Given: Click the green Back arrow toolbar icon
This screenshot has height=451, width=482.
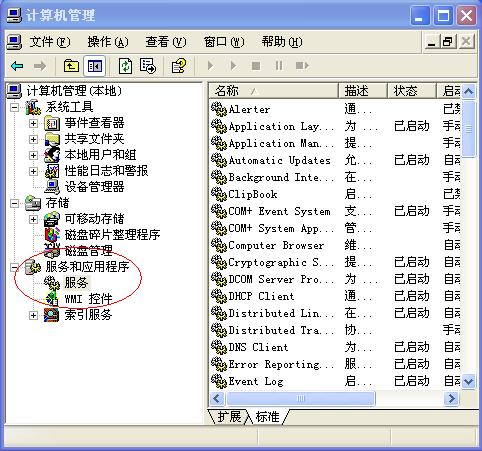Looking at the screenshot, I should click(17, 66).
